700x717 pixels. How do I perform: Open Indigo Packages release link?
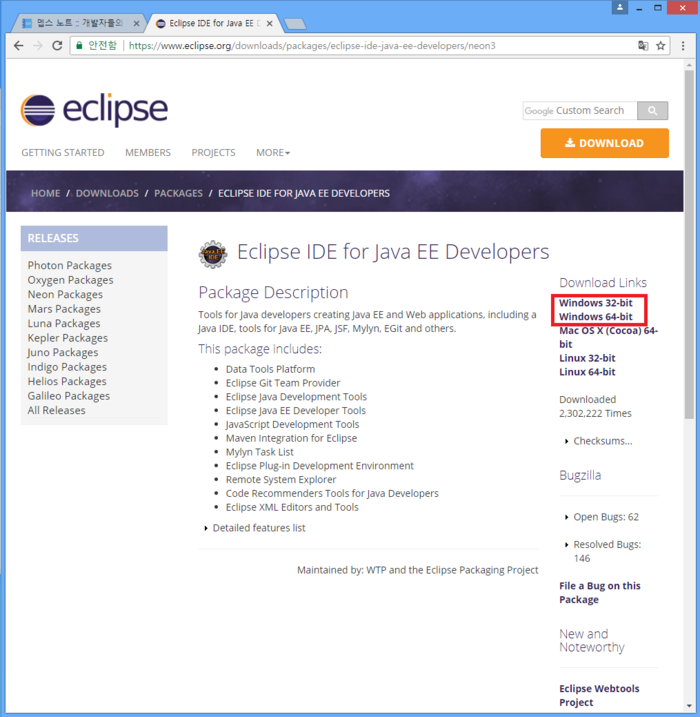click(67, 367)
